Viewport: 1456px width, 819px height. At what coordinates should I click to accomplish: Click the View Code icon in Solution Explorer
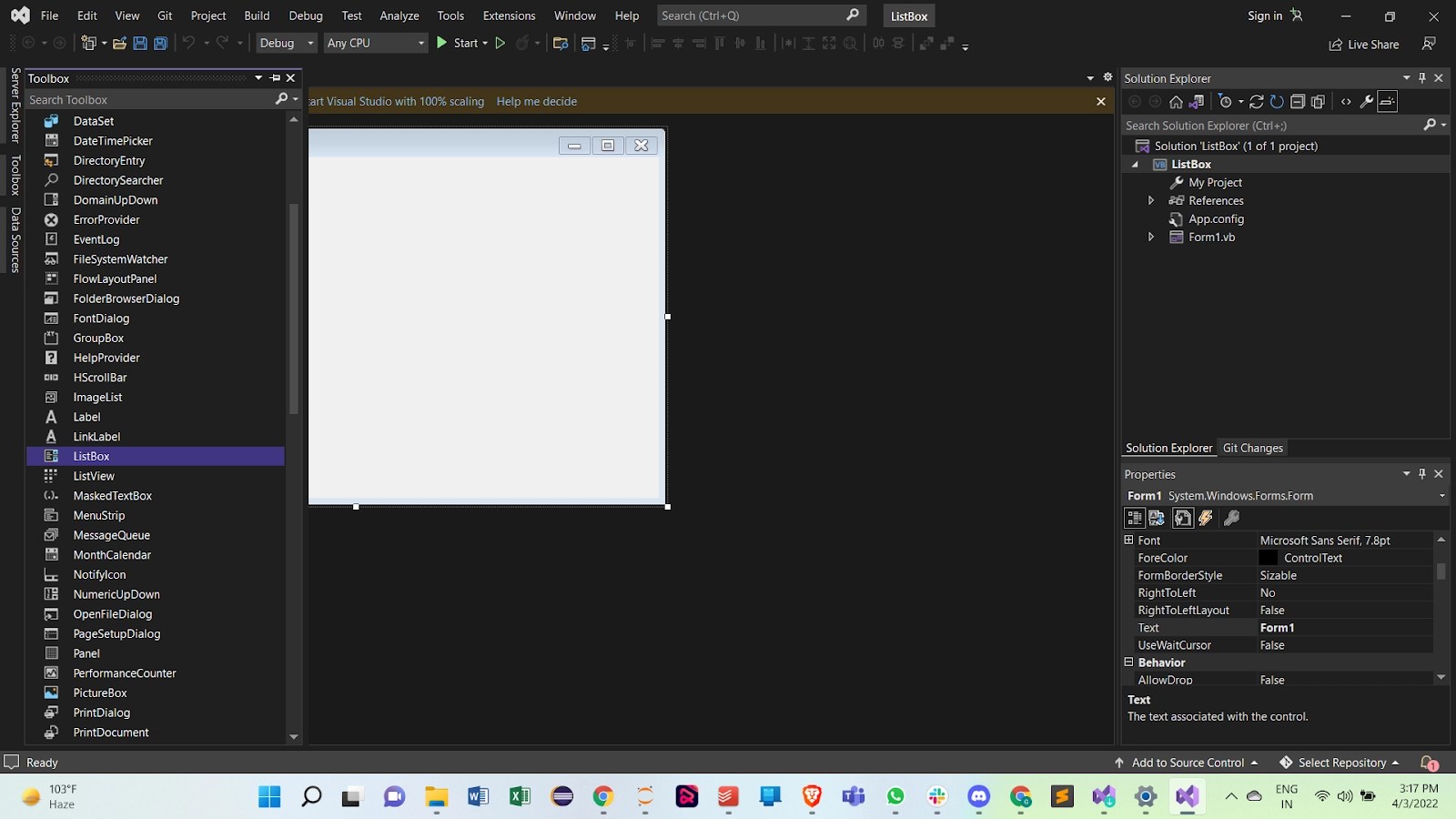1346,102
